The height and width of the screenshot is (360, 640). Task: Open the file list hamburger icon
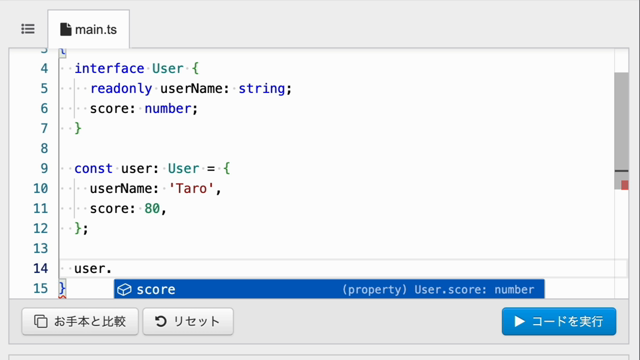28,29
